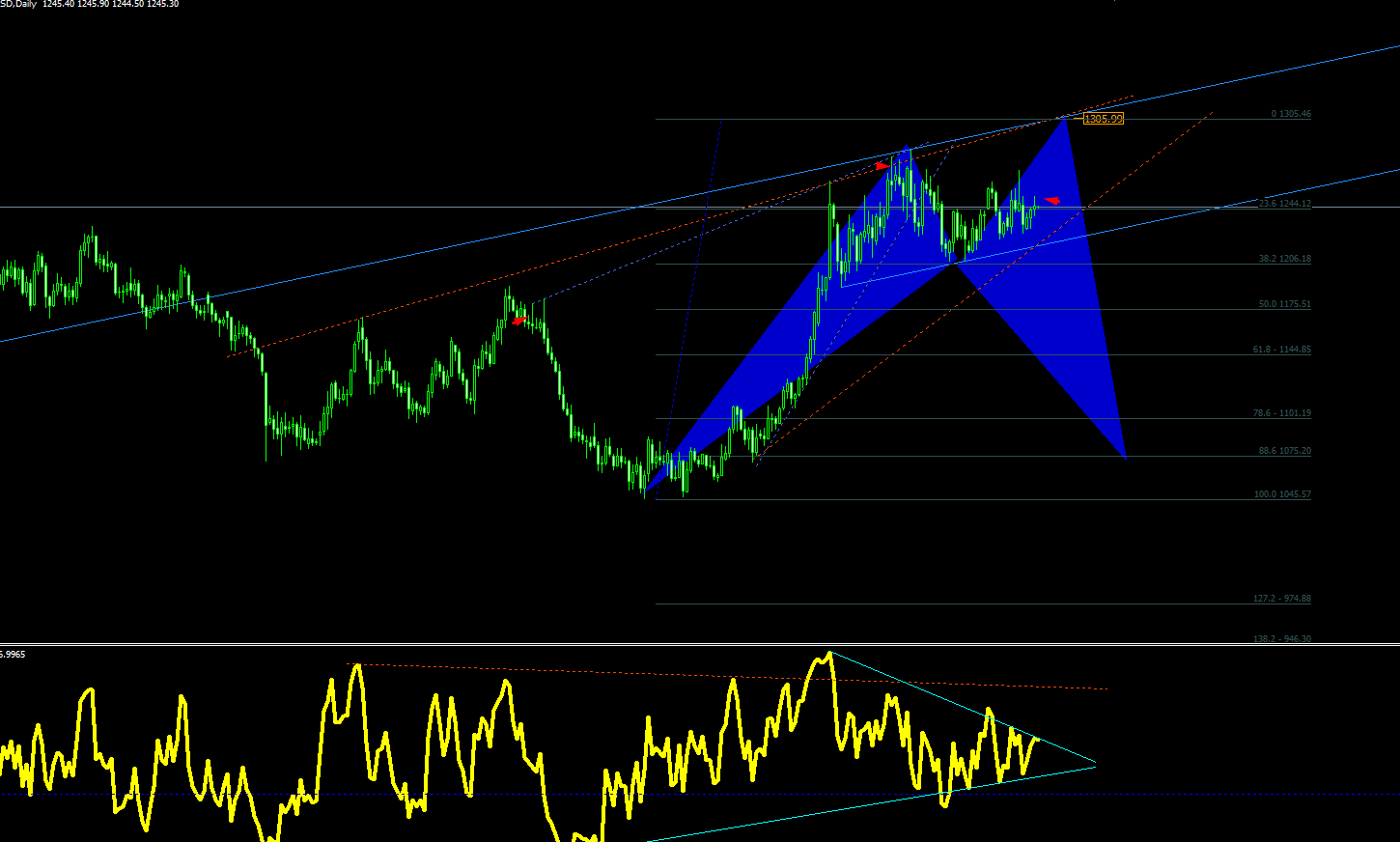Click the "50.0 1175.51" retracement label
Screen dimensions: 1400x842
click(1285, 304)
